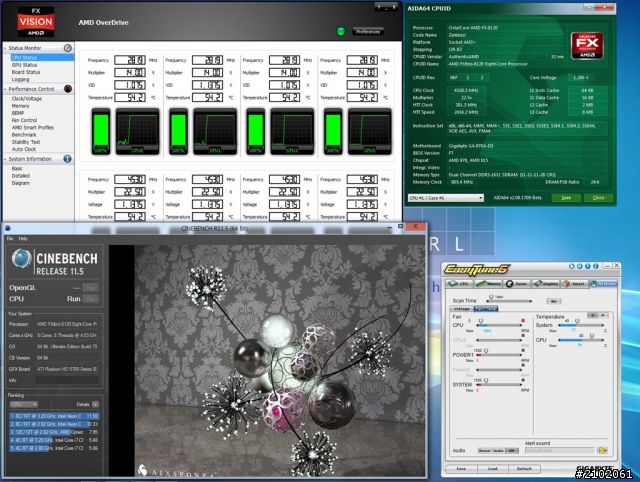Click the Cinebench globe logo
The image size is (640, 482).
[21, 259]
